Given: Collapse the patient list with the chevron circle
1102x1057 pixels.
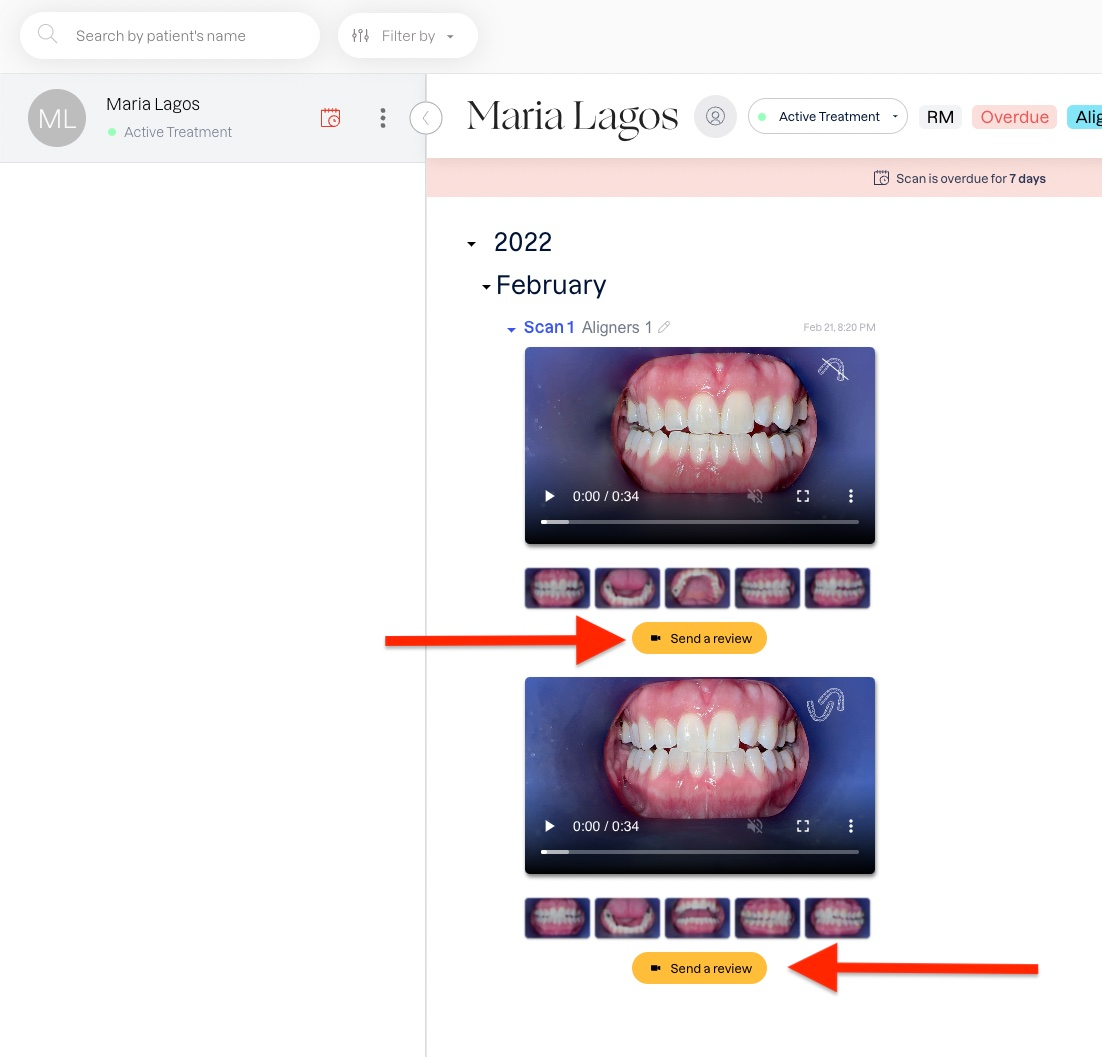Looking at the screenshot, I should click(426, 118).
